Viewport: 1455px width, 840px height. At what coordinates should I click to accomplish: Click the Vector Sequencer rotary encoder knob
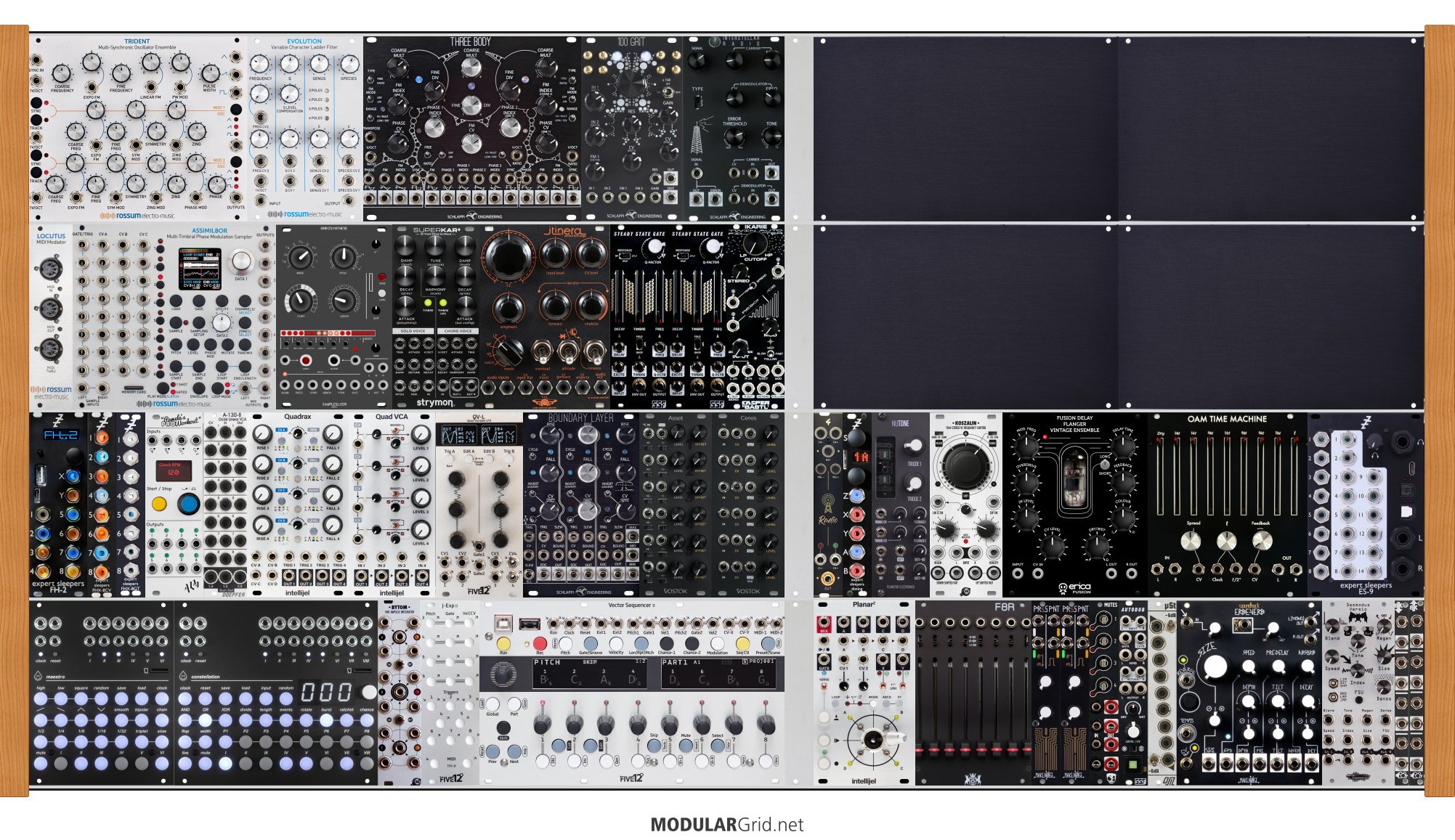click(x=503, y=674)
